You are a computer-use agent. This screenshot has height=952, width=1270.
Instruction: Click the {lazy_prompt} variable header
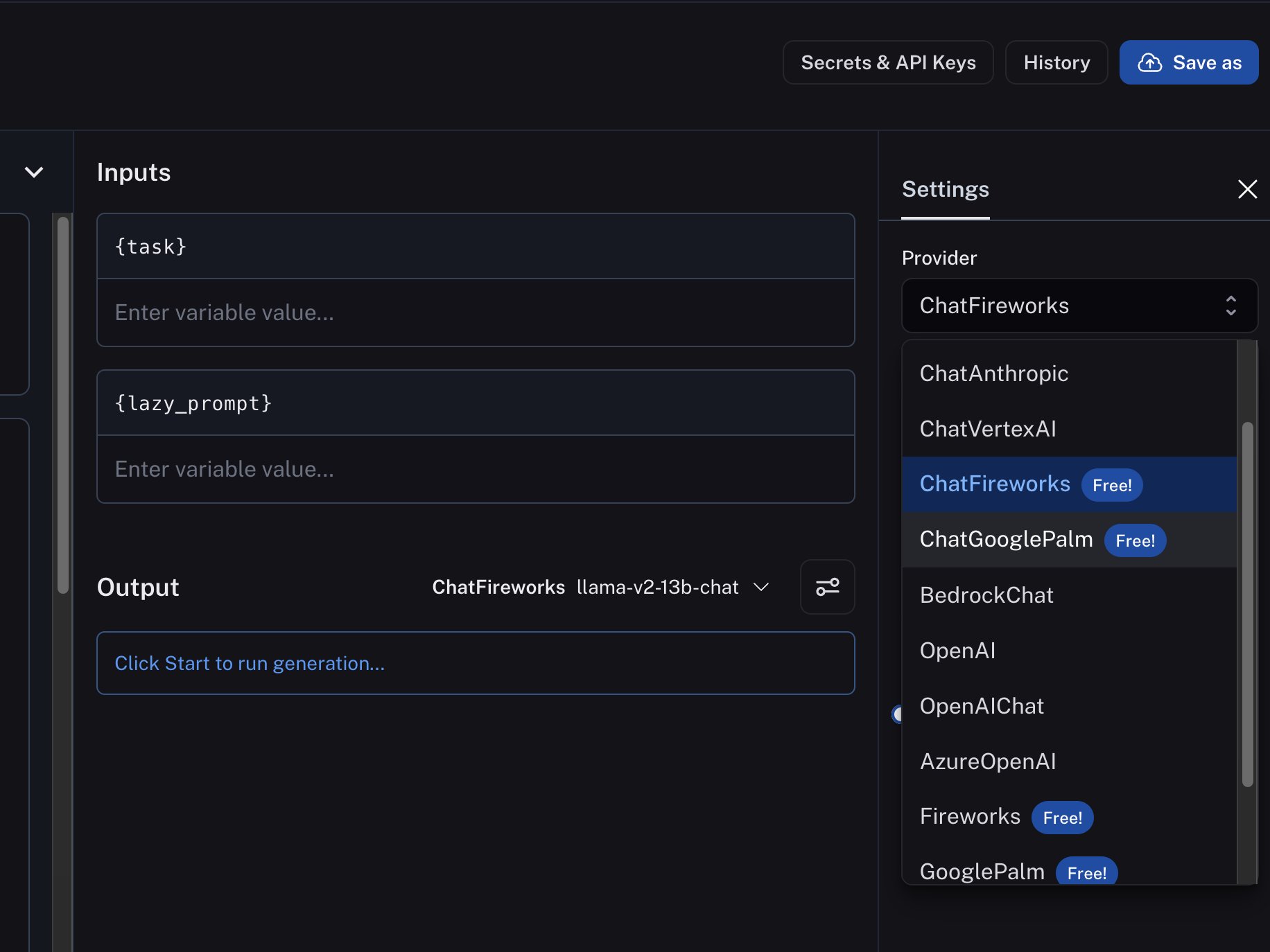(x=476, y=403)
